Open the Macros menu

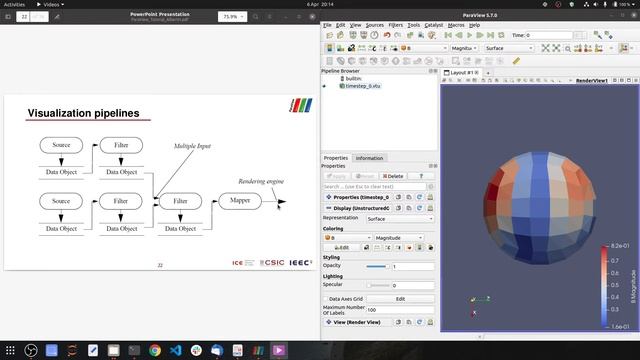pyautogui.click(x=456, y=25)
